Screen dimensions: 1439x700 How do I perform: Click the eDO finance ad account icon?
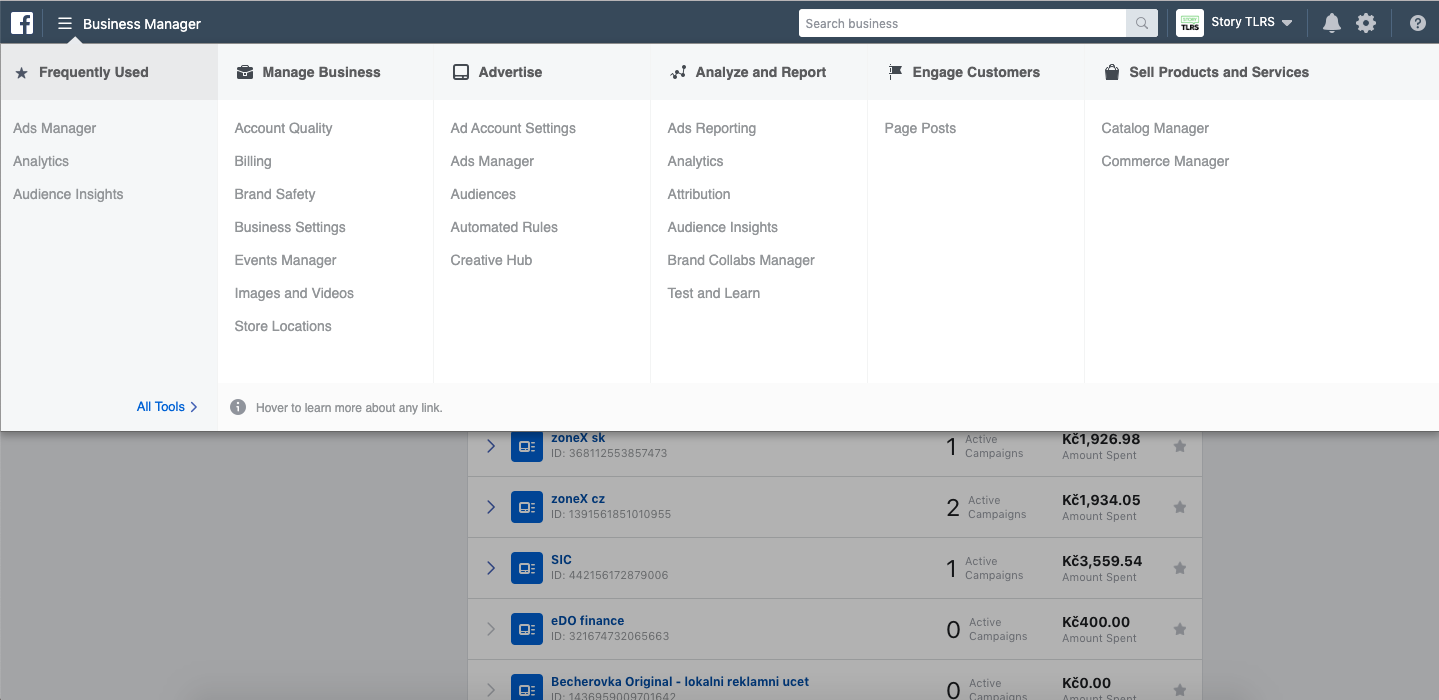point(527,629)
